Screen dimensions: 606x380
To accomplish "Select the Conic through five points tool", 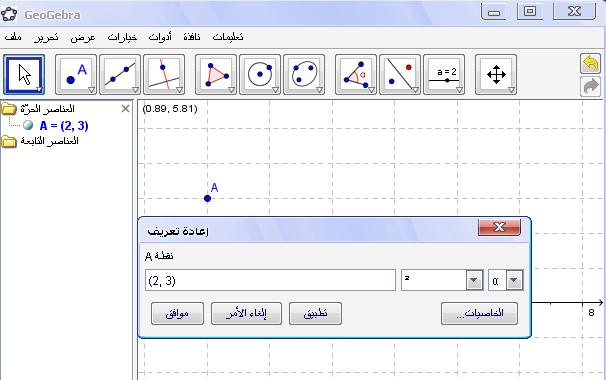I will [x=304, y=75].
